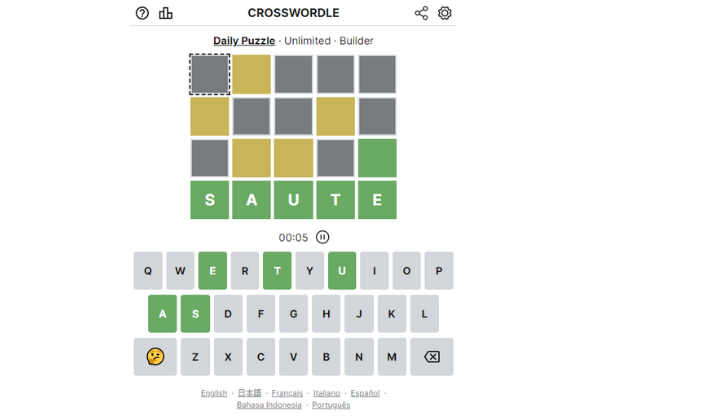Select Português language link
Screen dimensions: 715x420
(331, 405)
